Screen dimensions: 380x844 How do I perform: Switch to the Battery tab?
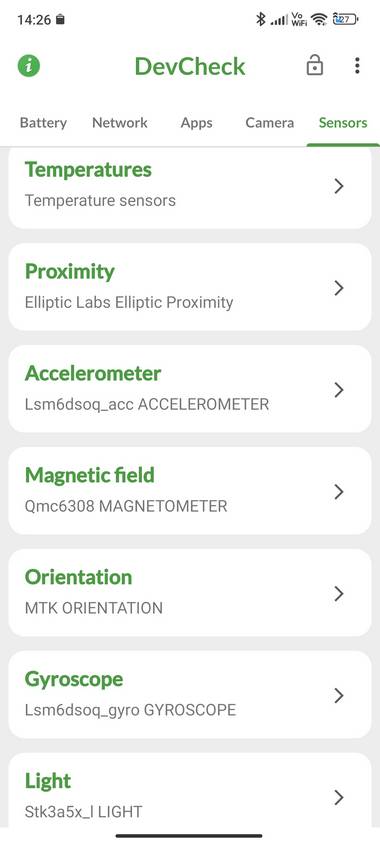pos(43,123)
